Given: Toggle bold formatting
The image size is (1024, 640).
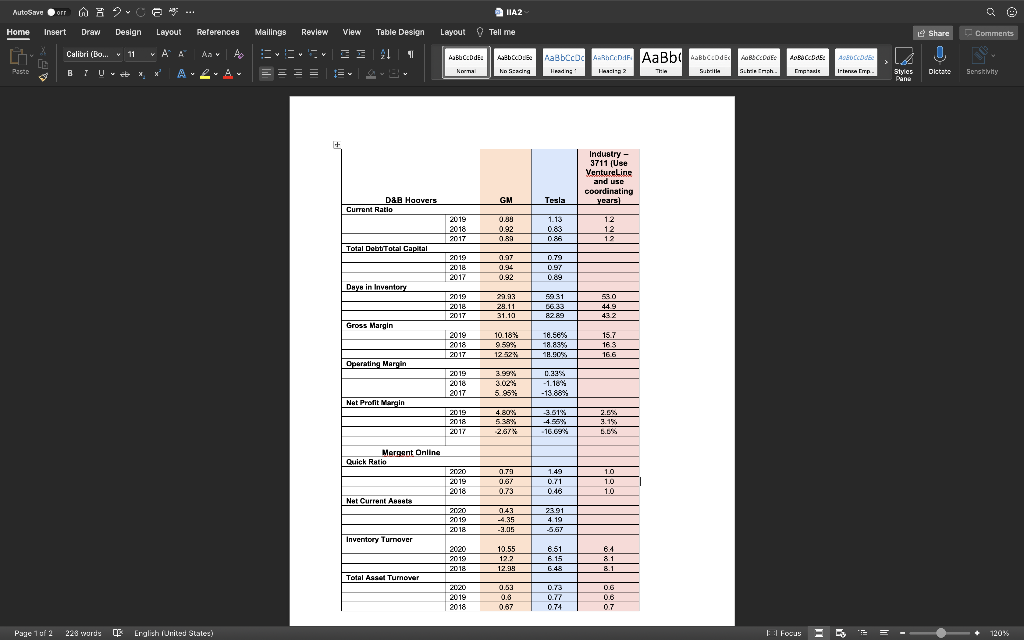Looking at the screenshot, I should pos(70,74).
